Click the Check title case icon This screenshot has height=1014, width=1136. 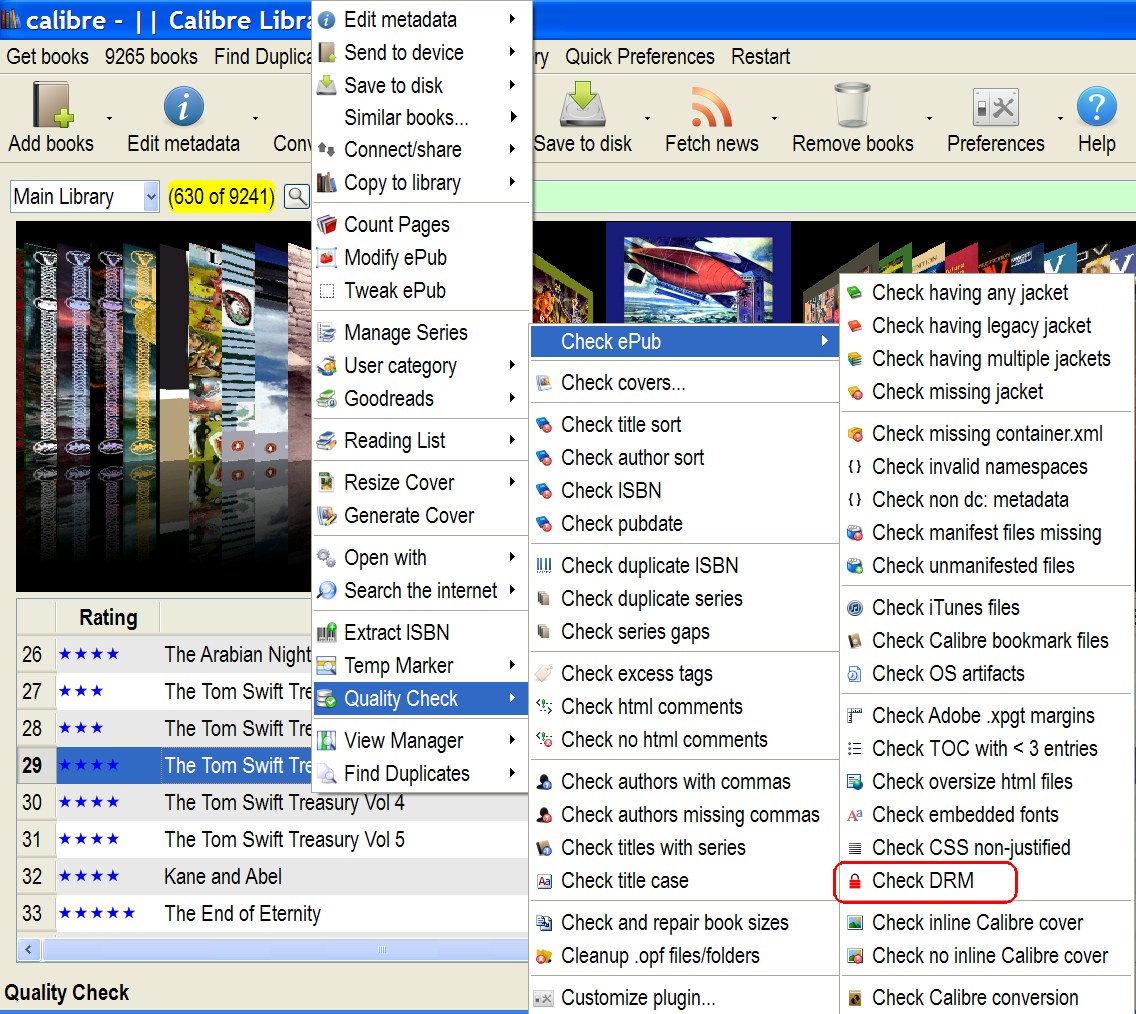pyautogui.click(x=544, y=881)
